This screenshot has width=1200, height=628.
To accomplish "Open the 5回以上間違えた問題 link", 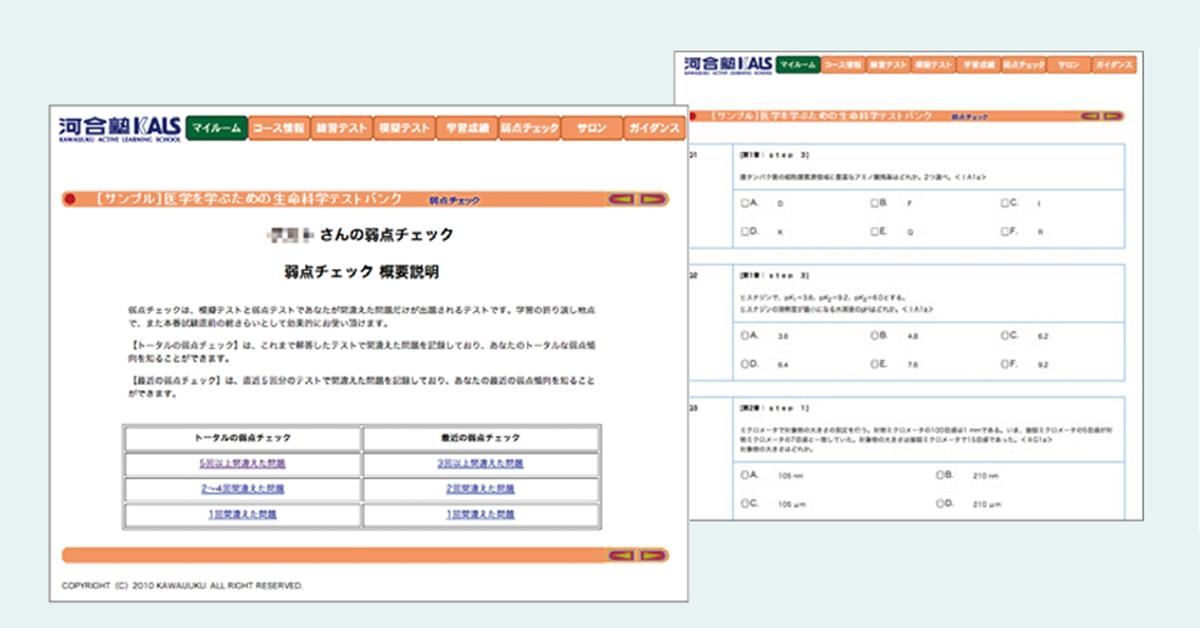I will tap(241, 464).
